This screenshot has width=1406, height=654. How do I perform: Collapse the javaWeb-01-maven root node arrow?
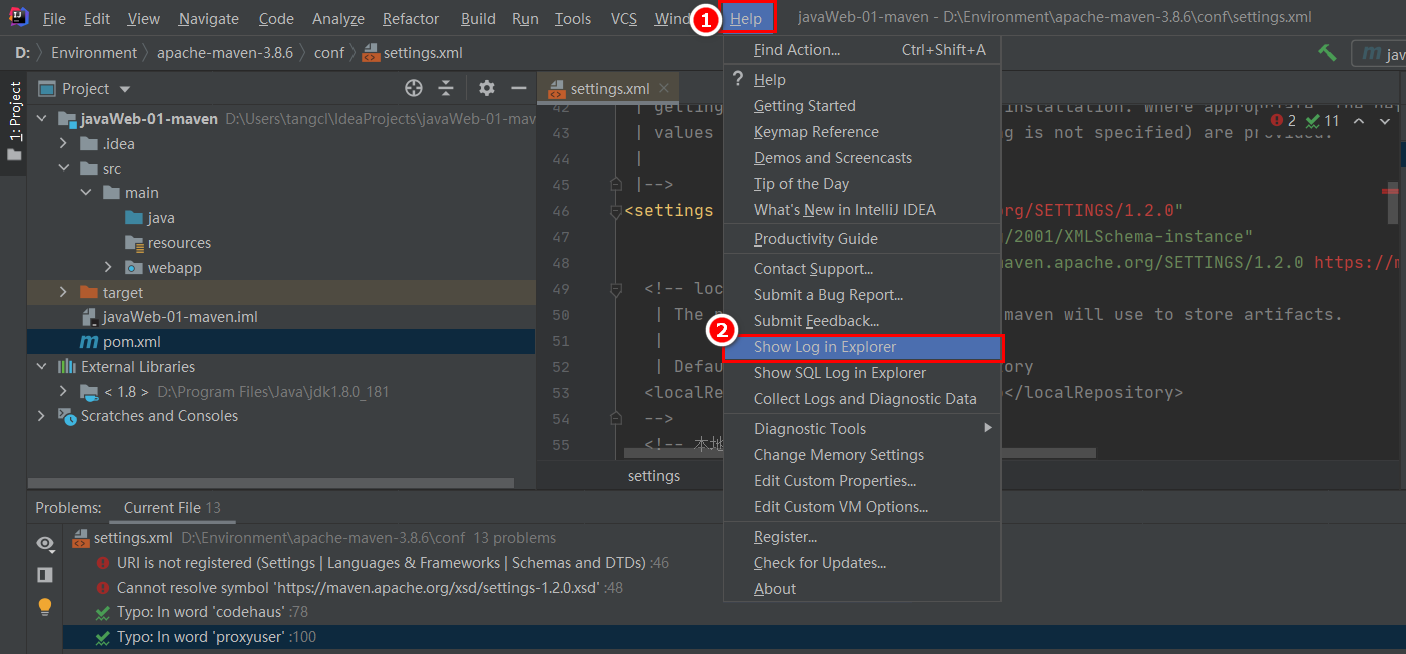point(41,119)
